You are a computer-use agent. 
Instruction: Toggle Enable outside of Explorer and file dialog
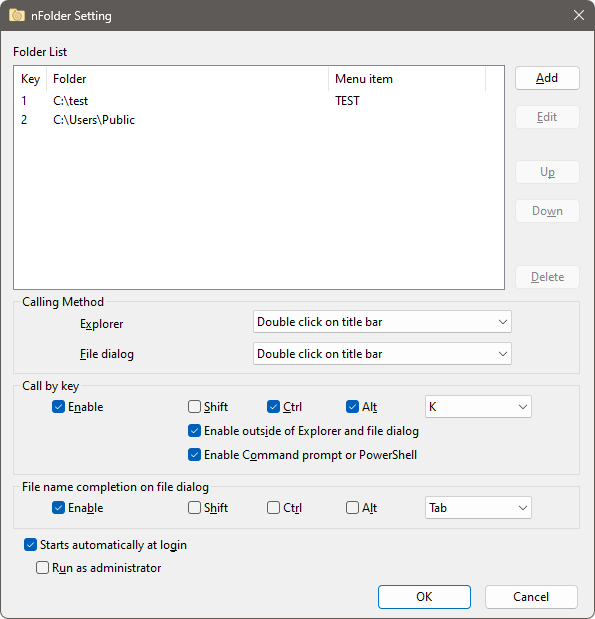[194, 431]
